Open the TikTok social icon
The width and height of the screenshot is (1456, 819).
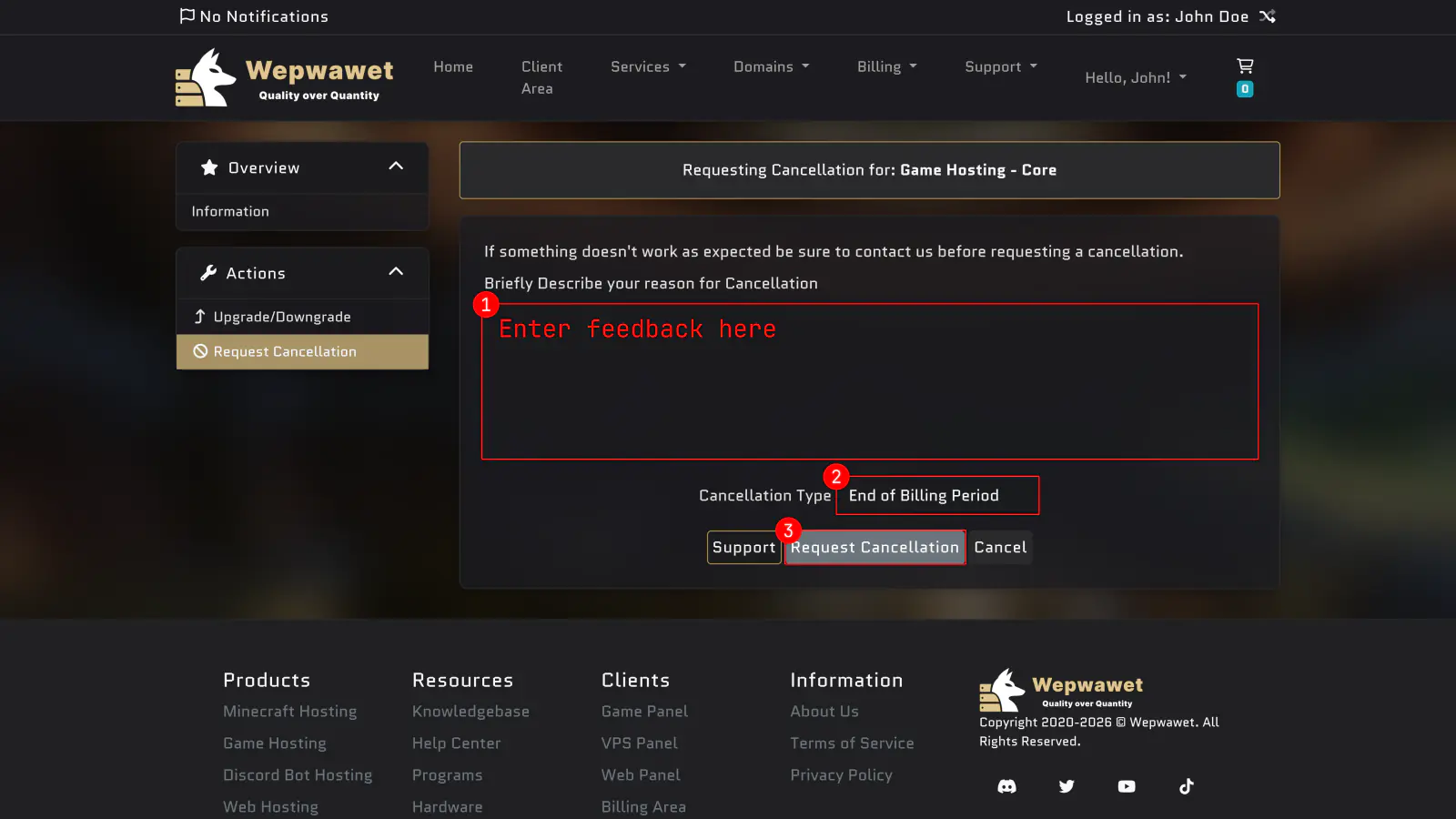tap(1186, 786)
